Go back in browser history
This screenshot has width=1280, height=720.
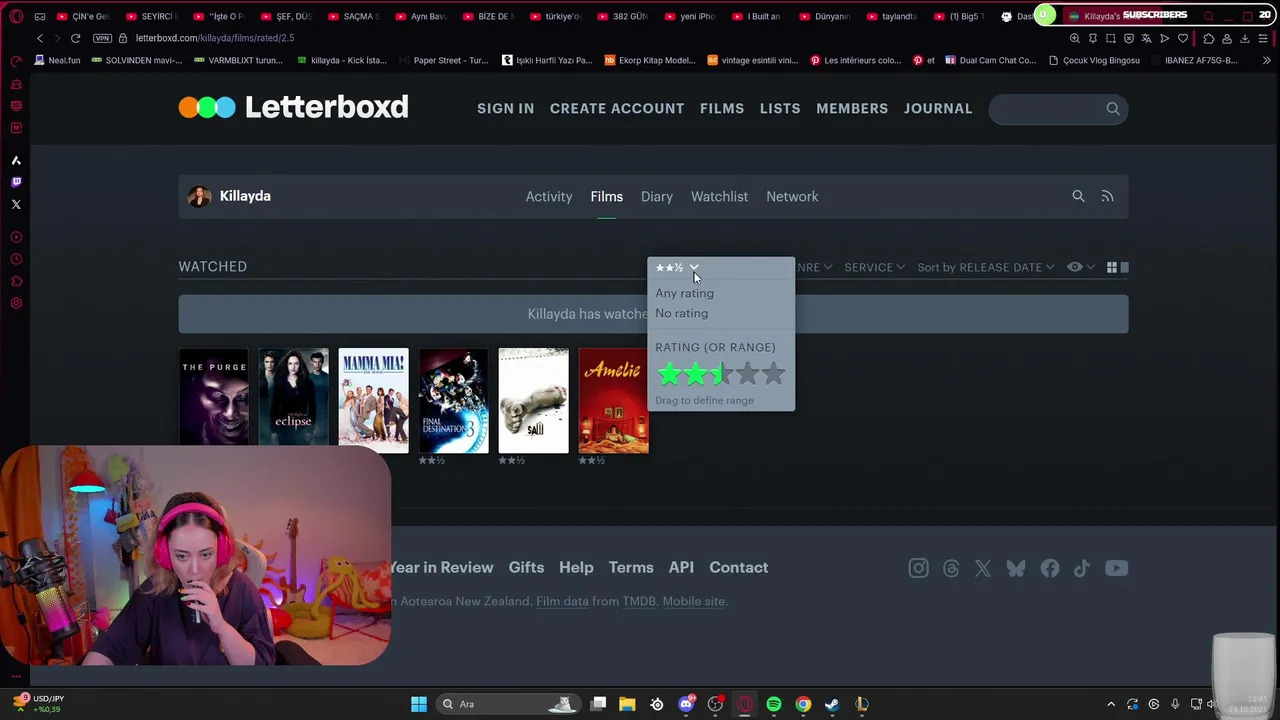click(40, 38)
